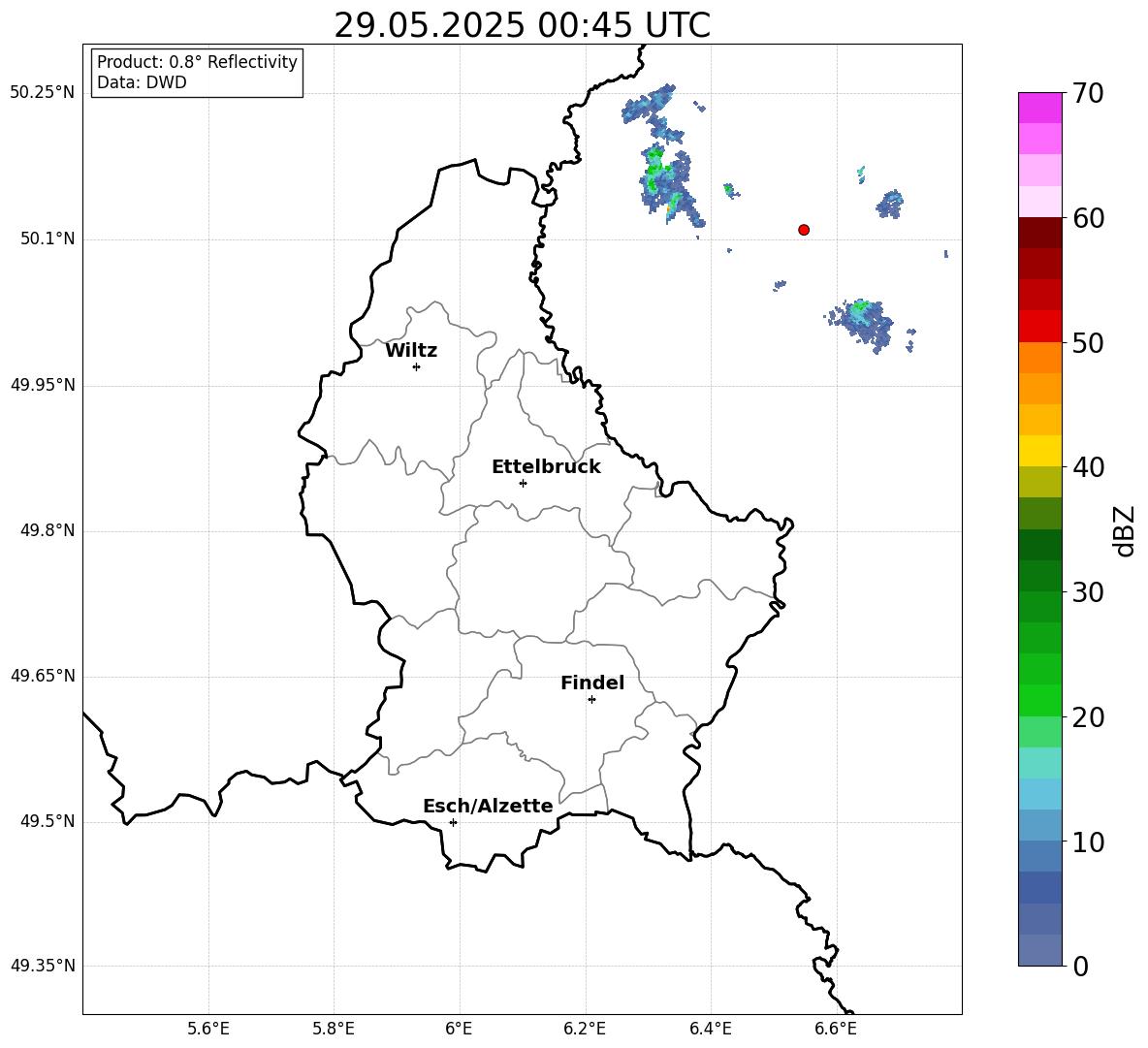Click the 49.65°N latitude label
This screenshot has width=1148, height=1048.
click(43, 676)
